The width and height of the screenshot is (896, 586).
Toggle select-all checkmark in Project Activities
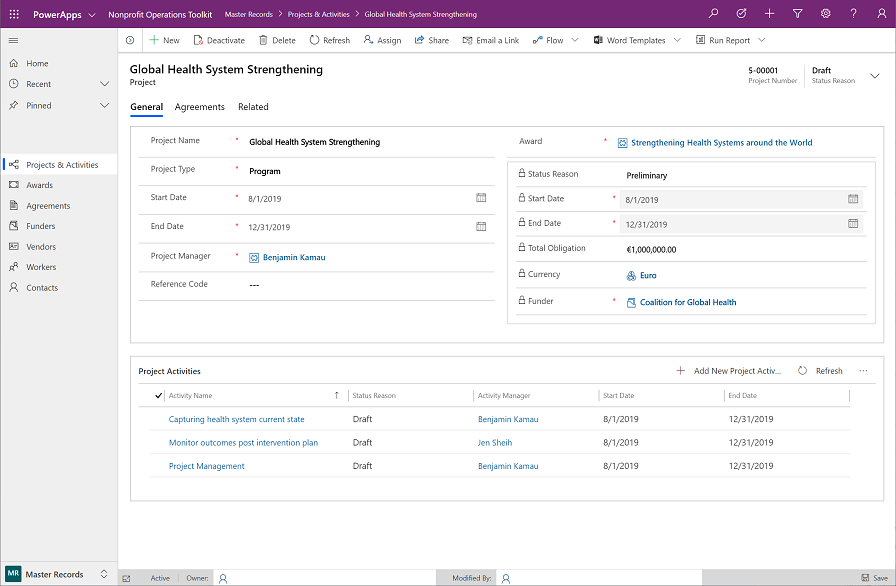point(159,396)
